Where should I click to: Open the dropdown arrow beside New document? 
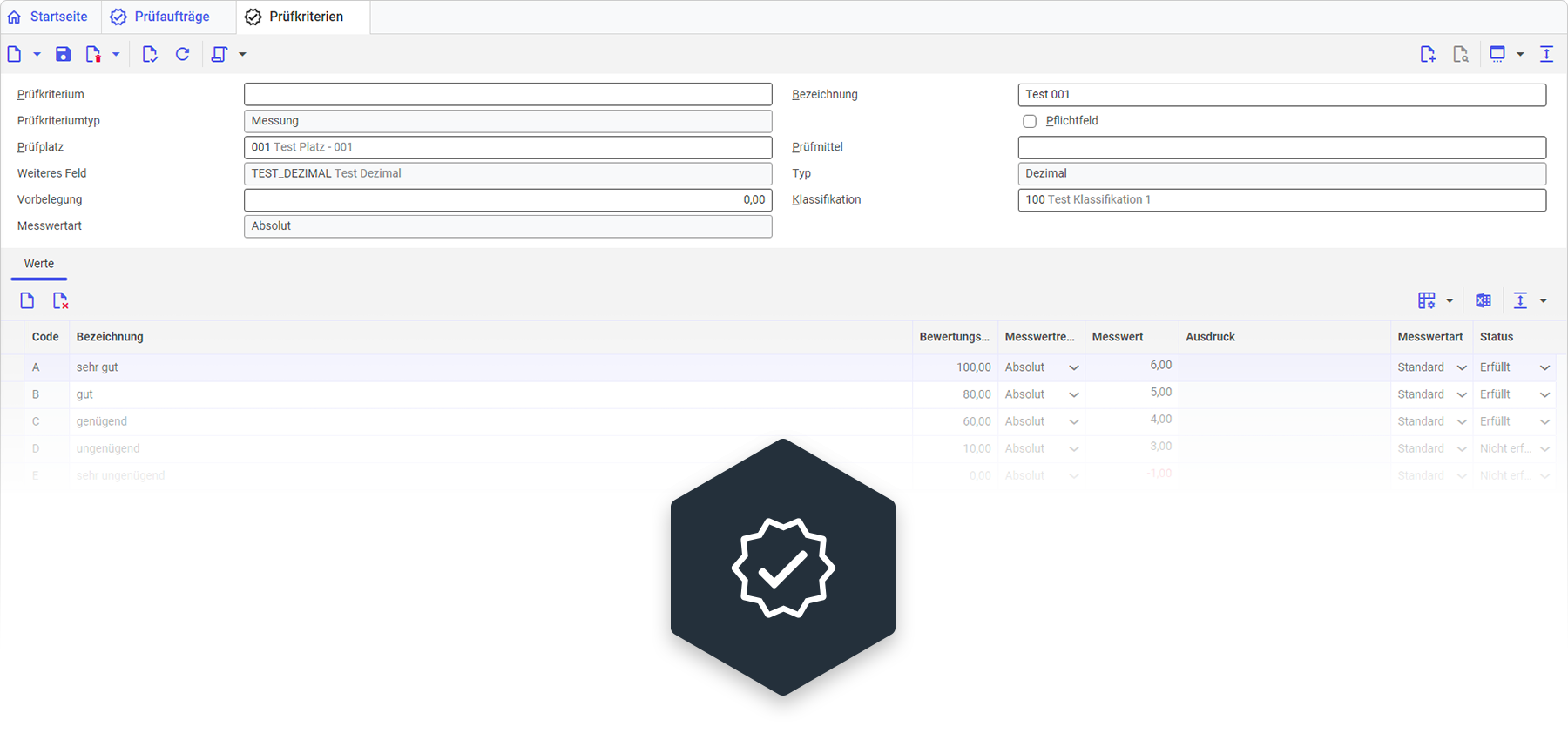37,54
